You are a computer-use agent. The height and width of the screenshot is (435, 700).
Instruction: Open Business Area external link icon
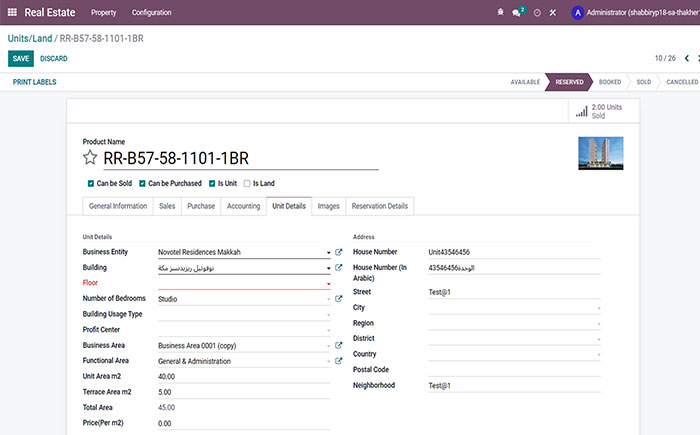coord(338,345)
